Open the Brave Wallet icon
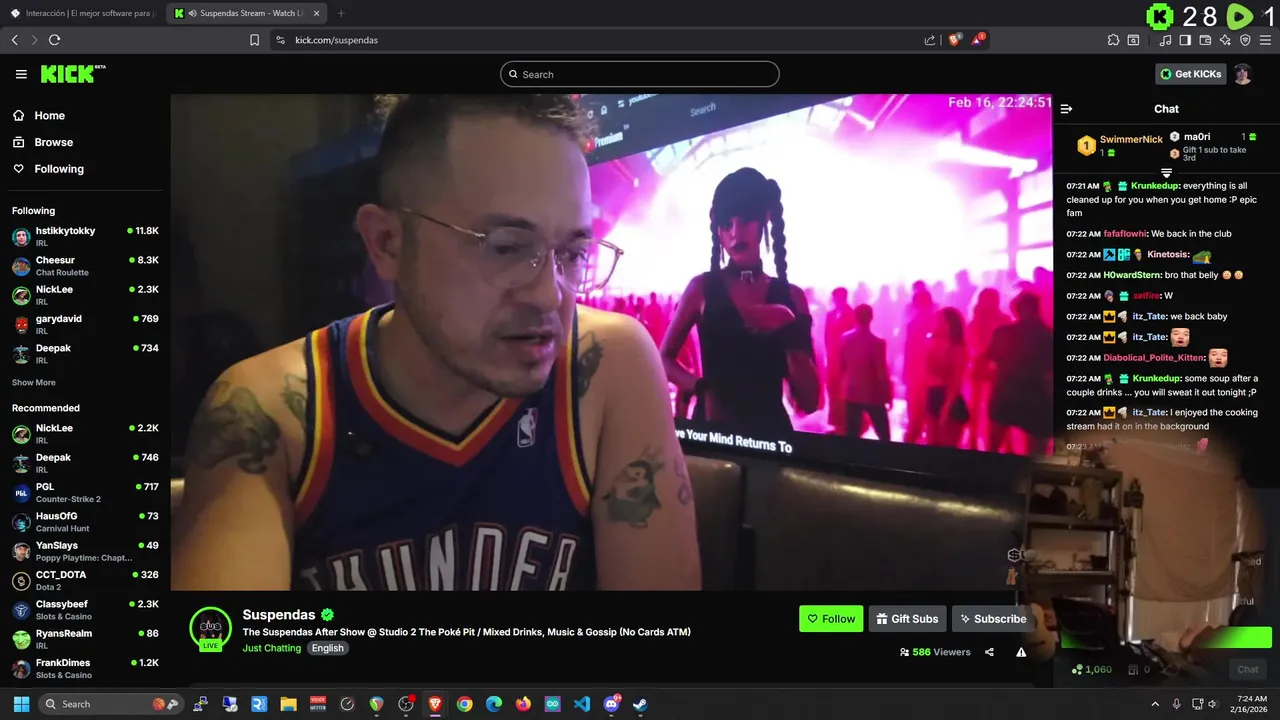This screenshot has width=1280, height=720. tap(1205, 40)
